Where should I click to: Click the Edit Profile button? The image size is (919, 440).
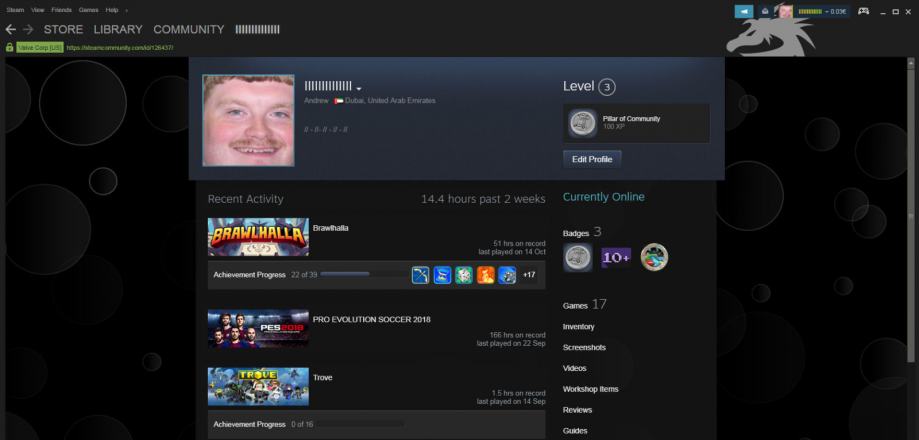pyautogui.click(x=592, y=159)
